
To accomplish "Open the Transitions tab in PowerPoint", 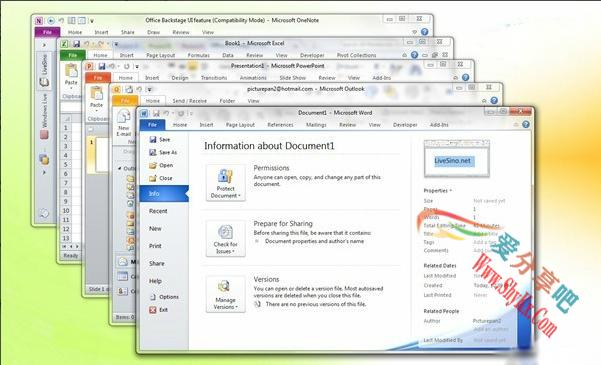I will click(x=214, y=78).
